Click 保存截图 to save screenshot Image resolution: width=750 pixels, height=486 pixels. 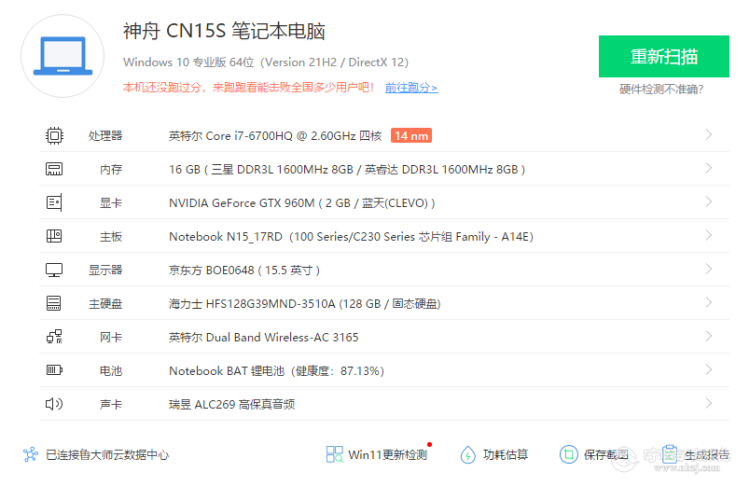coord(594,455)
